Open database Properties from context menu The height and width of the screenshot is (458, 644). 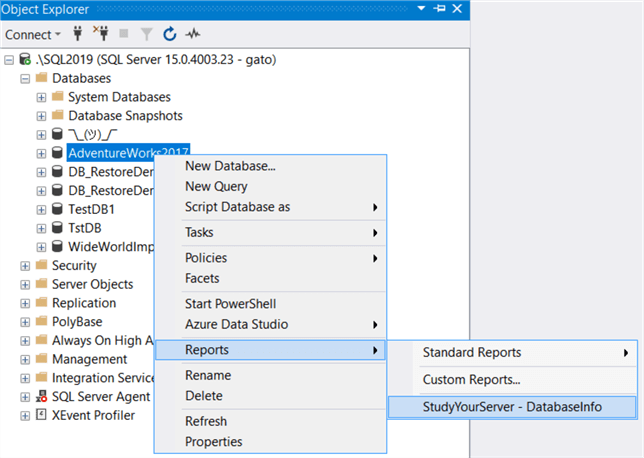click(270, 442)
